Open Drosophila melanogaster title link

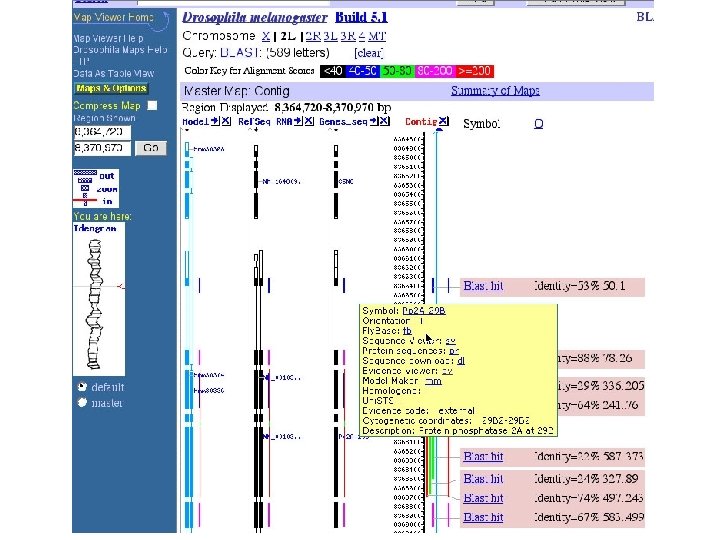pos(255,17)
